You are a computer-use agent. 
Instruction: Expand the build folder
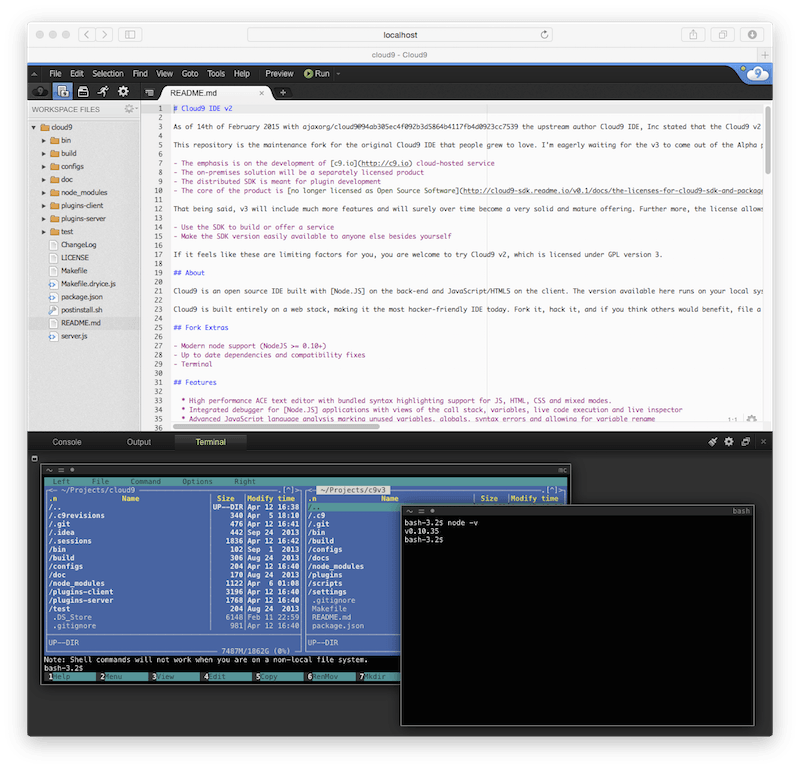coord(44,154)
